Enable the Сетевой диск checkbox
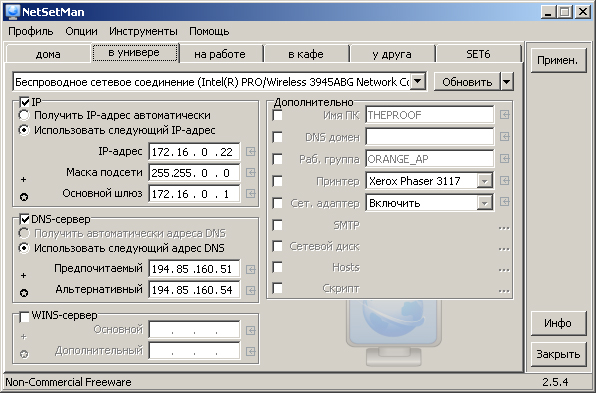Viewport: 596px width, 393px height. (x=277, y=246)
